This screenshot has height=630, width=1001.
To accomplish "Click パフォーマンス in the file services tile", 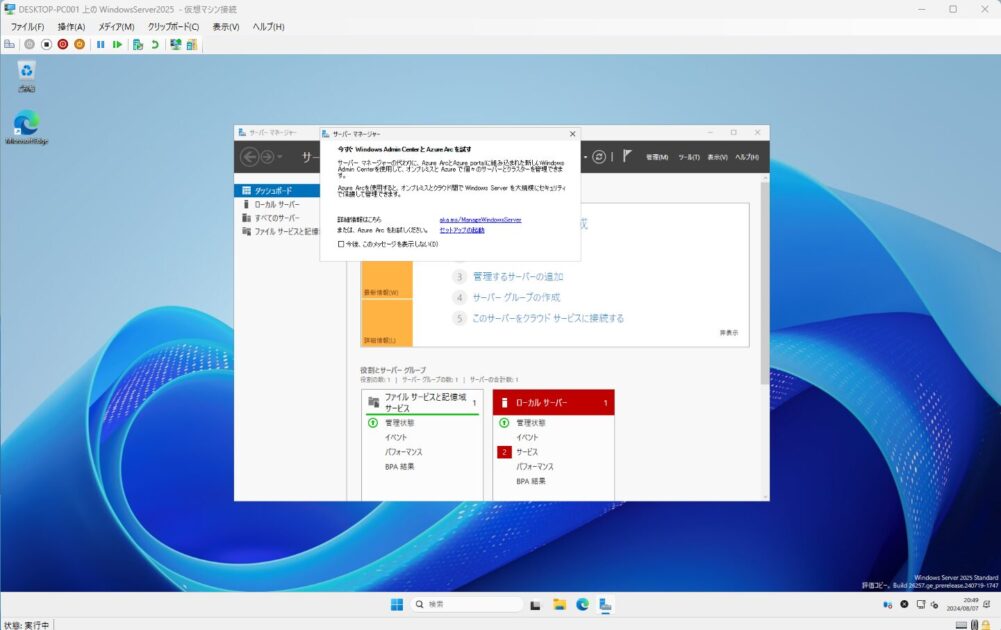I will pyautogui.click(x=403, y=452).
